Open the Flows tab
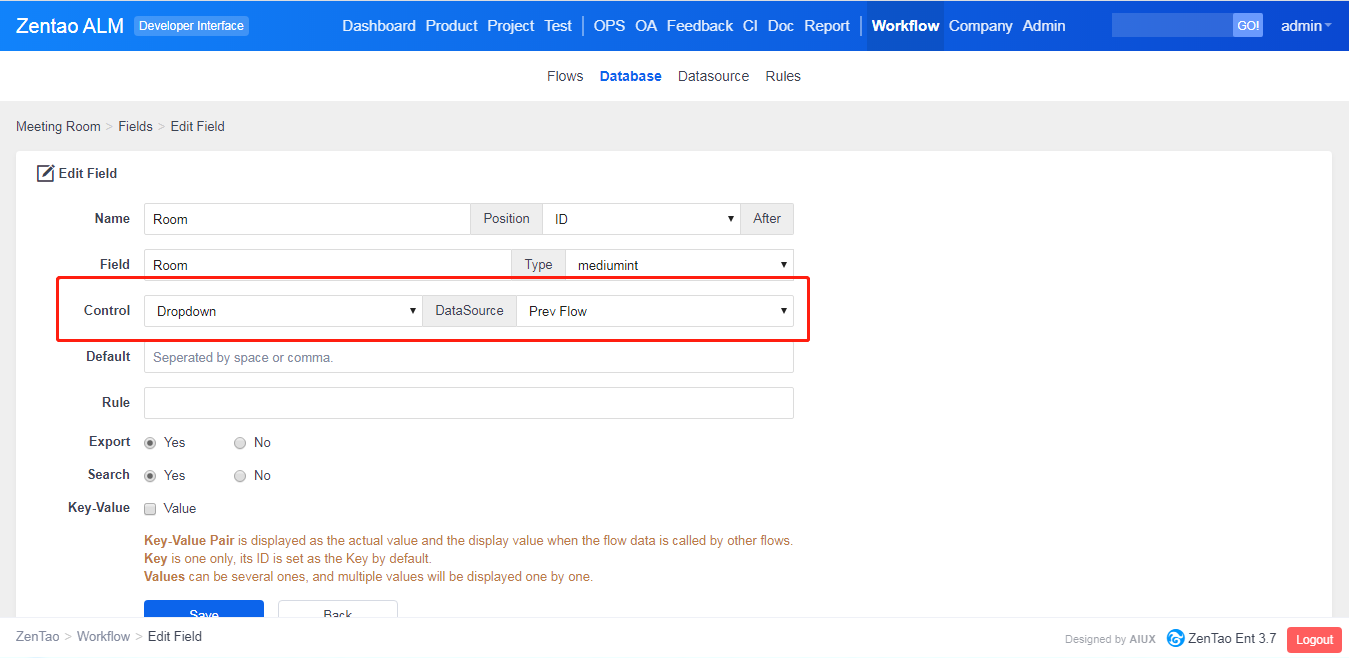1349x658 pixels. click(x=564, y=76)
